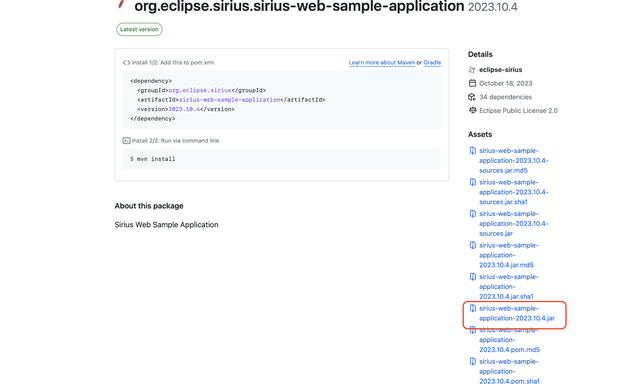The image size is (640, 384).
Task: Open the Gradle link
Action: pos(432,62)
